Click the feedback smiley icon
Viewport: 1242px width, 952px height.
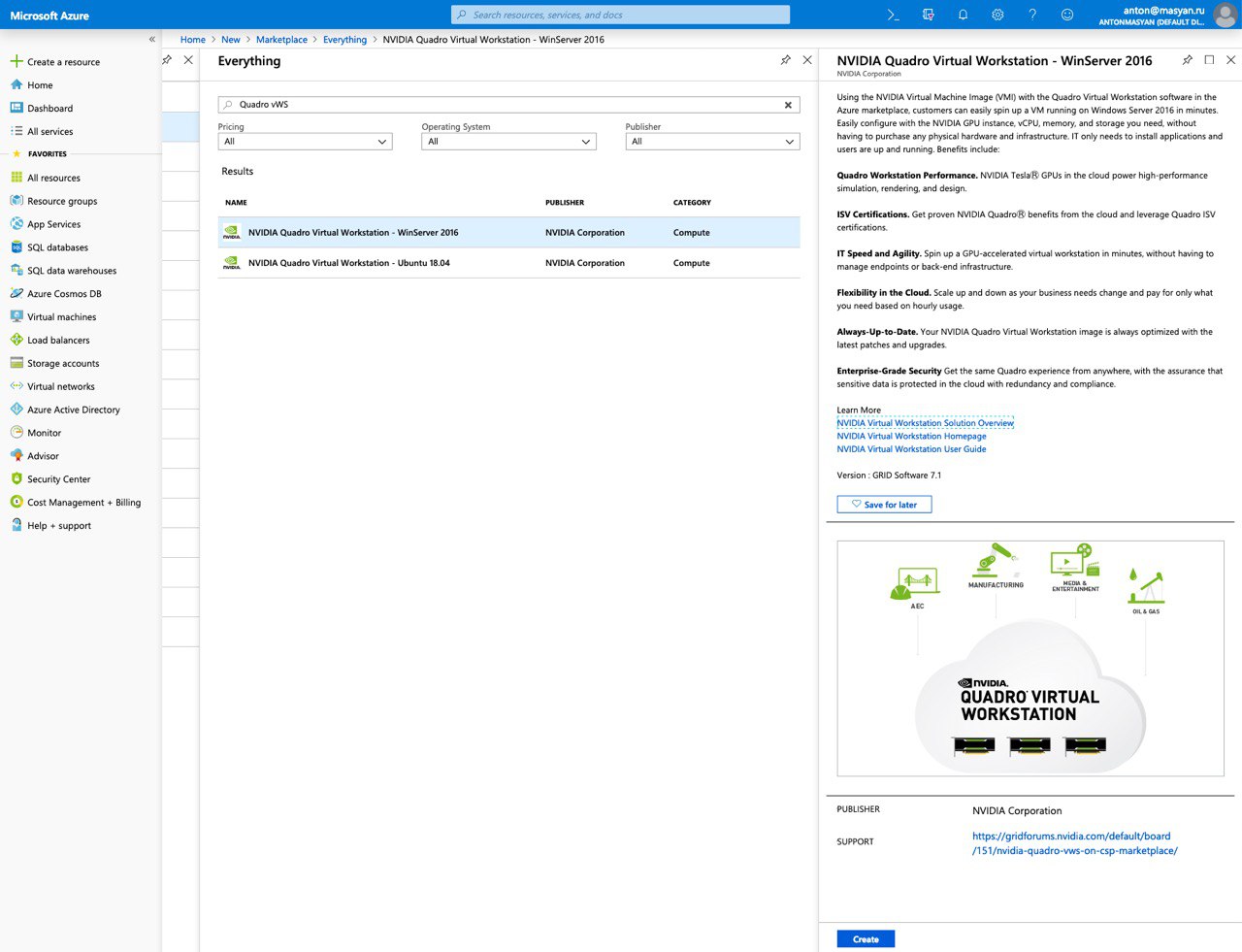pos(1067,15)
